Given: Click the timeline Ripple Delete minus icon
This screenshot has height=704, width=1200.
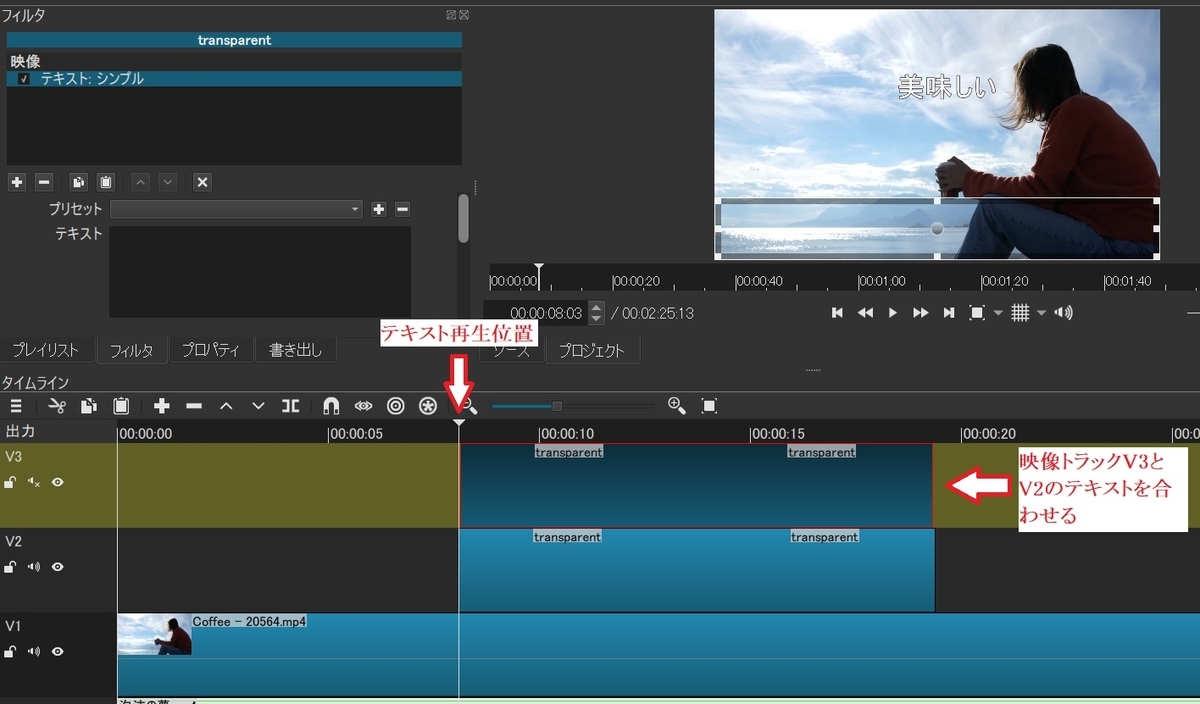Looking at the screenshot, I should [194, 406].
